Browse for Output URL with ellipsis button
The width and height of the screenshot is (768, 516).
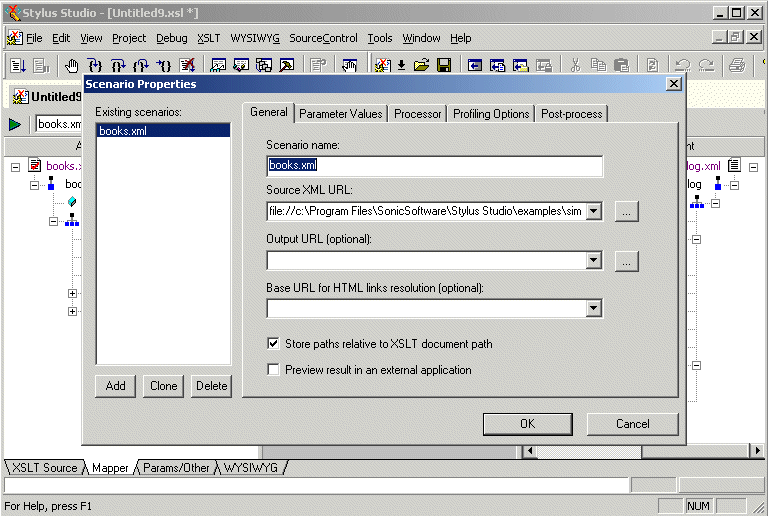[626, 261]
